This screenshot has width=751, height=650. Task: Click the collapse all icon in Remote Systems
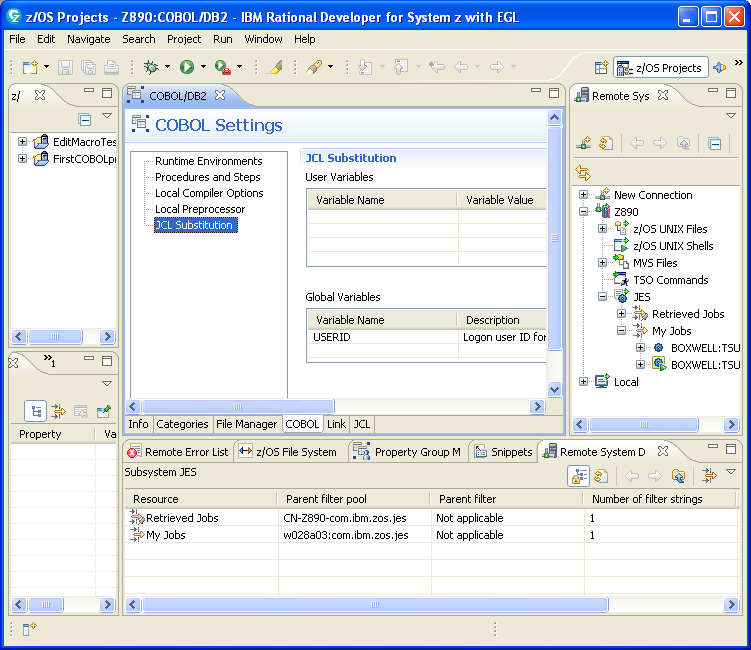715,143
